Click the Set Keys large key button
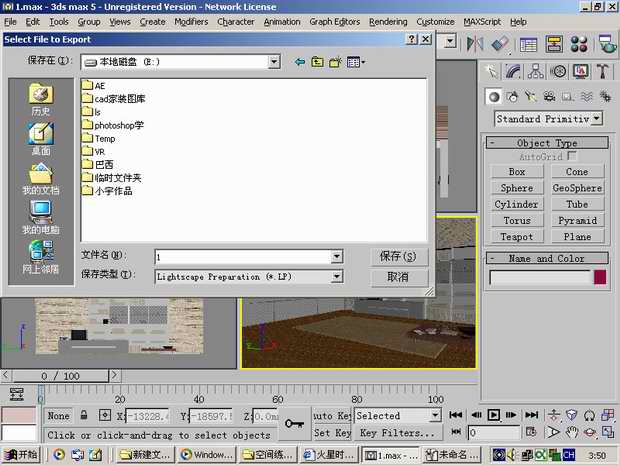The width and height of the screenshot is (620, 465). pyautogui.click(x=295, y=424)
